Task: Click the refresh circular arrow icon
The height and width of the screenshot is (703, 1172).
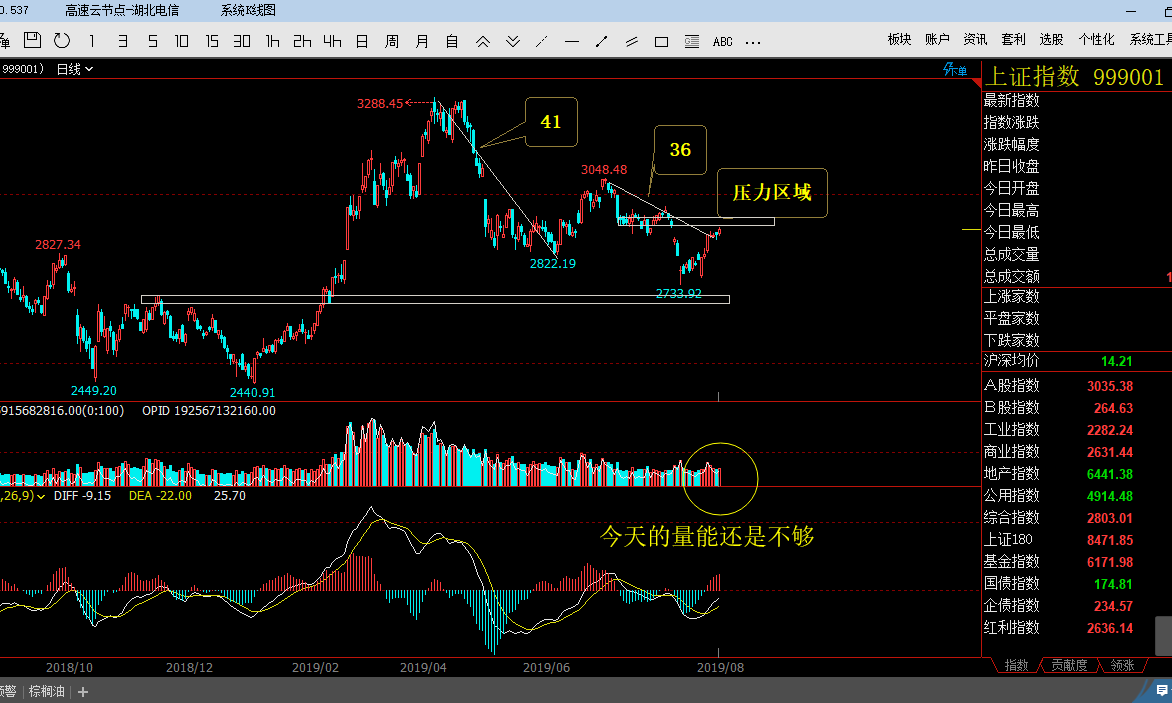Action: tap(62, 40)
